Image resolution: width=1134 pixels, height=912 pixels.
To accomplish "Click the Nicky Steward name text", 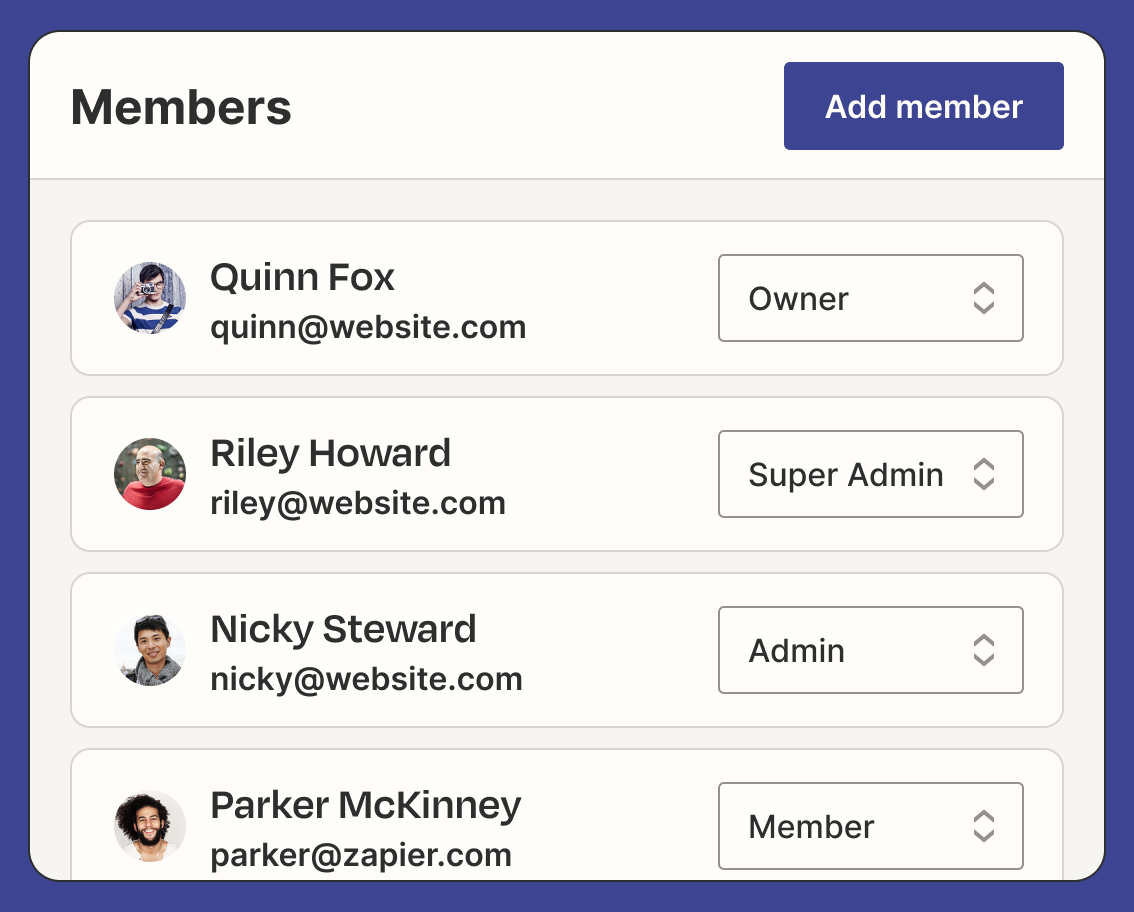I will tap(343, 629).
